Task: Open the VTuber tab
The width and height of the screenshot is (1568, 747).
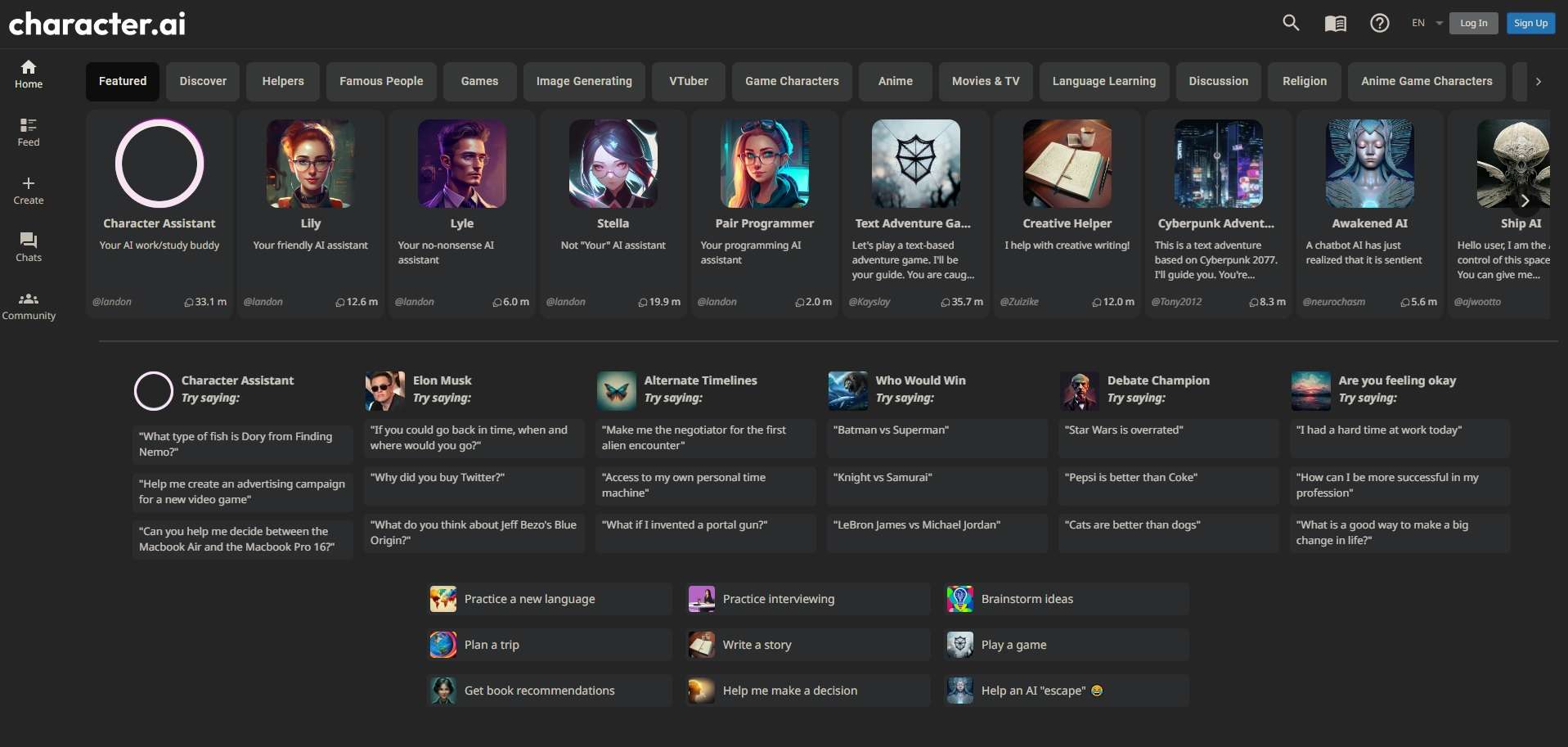Action: (689, 82)
